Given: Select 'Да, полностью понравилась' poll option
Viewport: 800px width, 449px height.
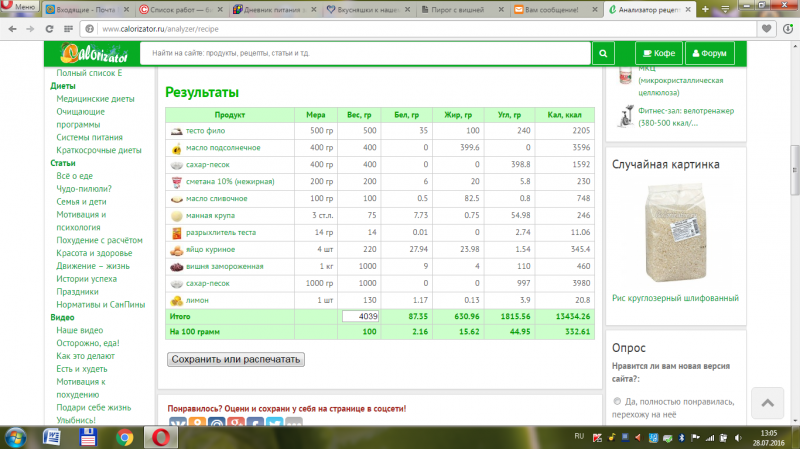Looking at the screenshot, I should (x=617, y=401).
